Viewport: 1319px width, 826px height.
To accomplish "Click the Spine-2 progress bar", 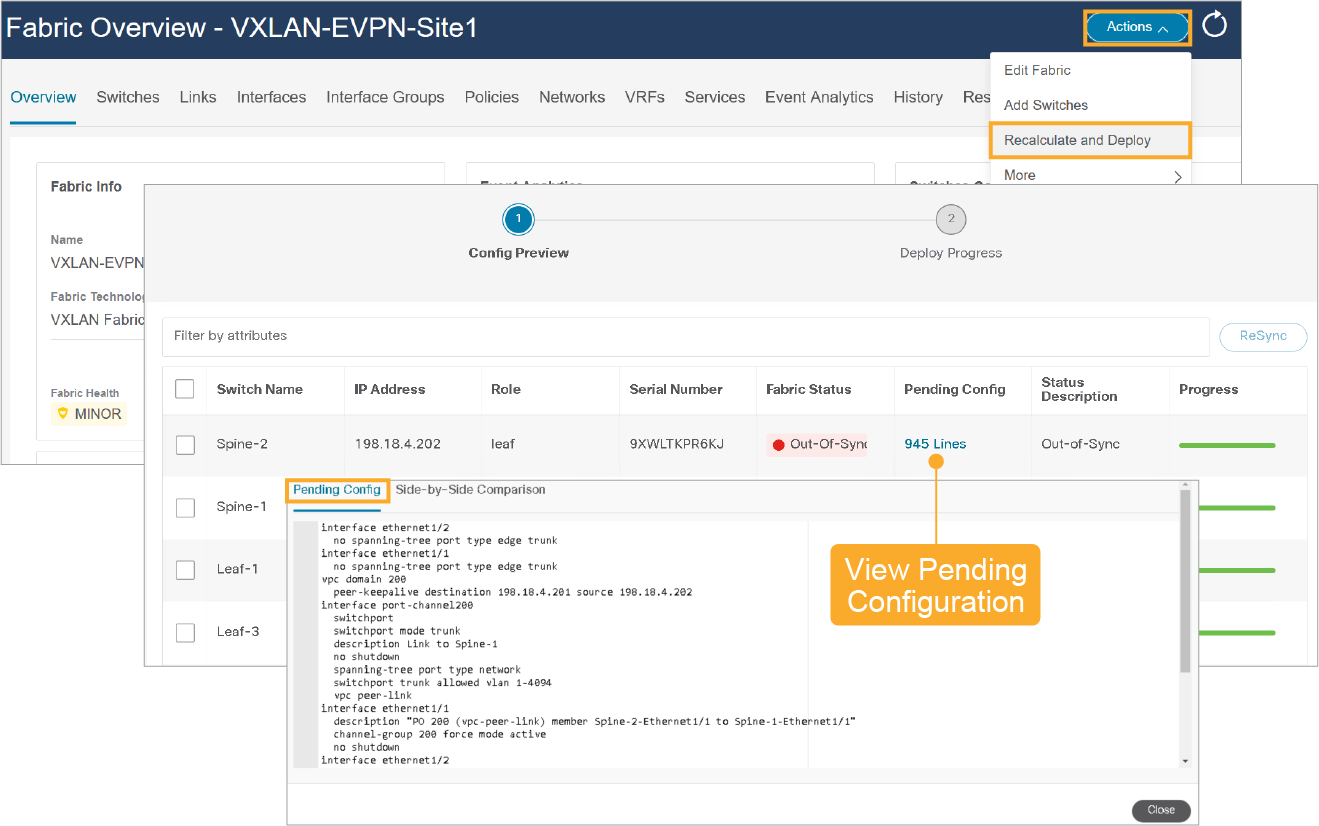I will coord(1227,445).
